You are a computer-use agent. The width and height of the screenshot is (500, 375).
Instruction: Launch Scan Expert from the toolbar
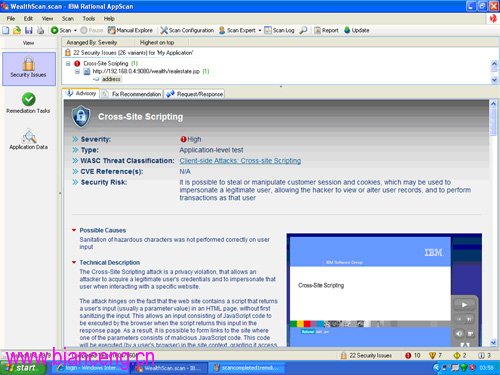click(x=237, y=30)
